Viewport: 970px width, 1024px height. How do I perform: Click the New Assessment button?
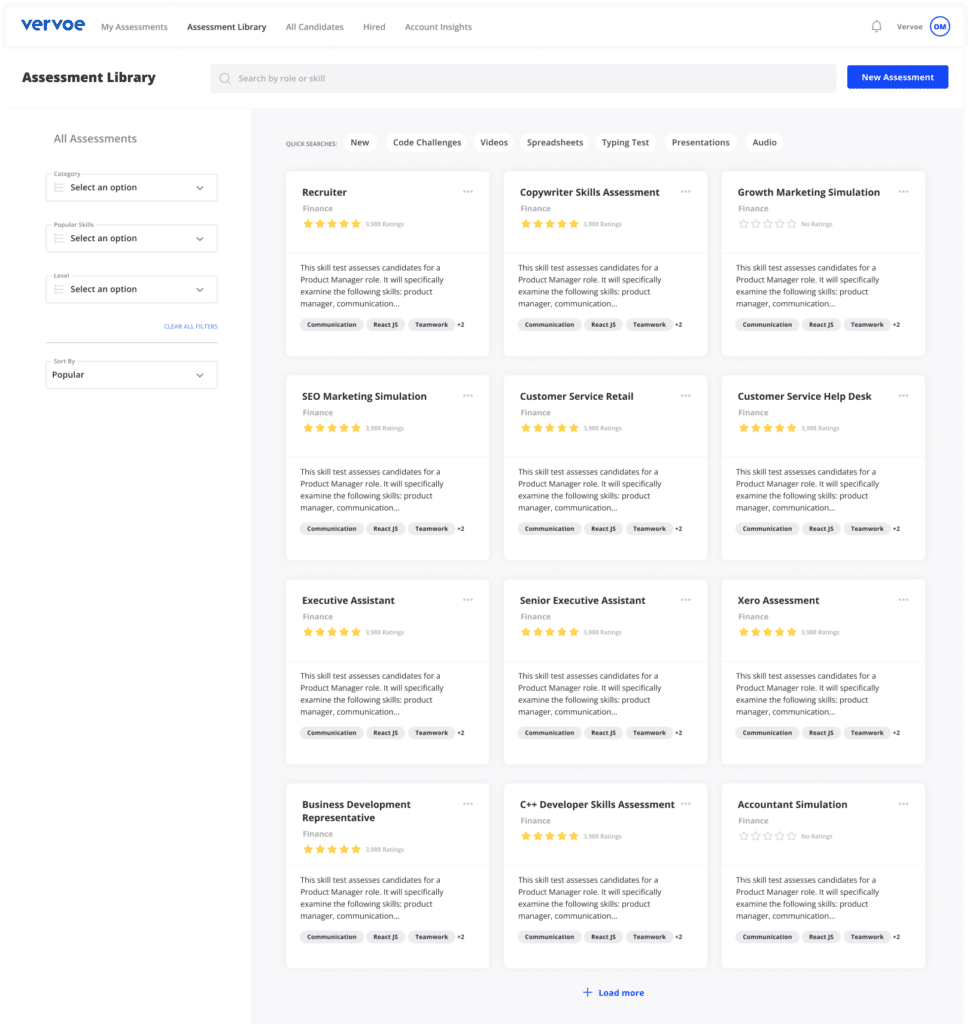[897, 77]
